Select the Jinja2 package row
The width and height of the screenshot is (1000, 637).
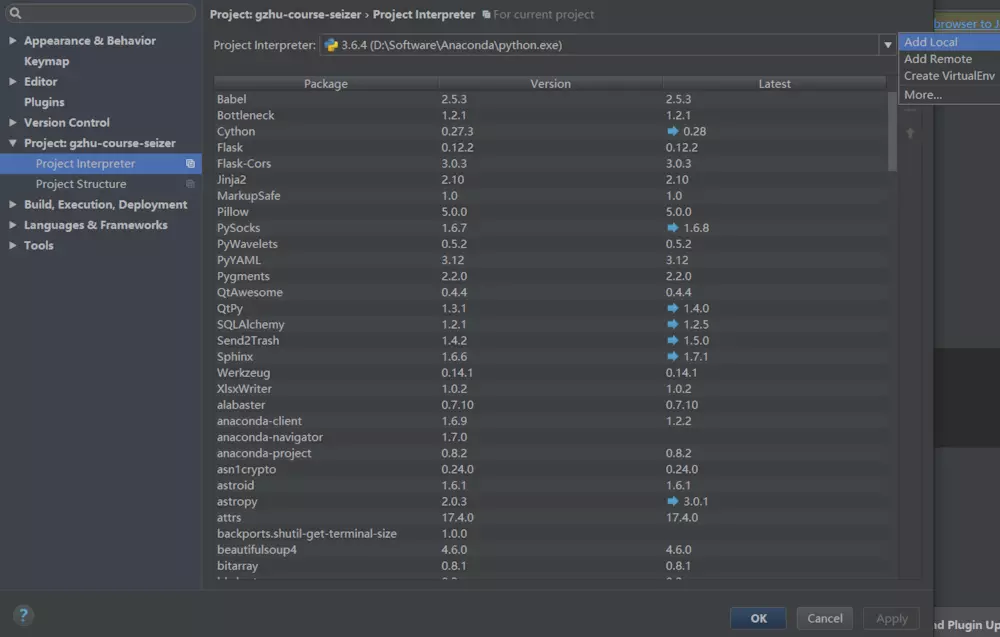point(550,180)
